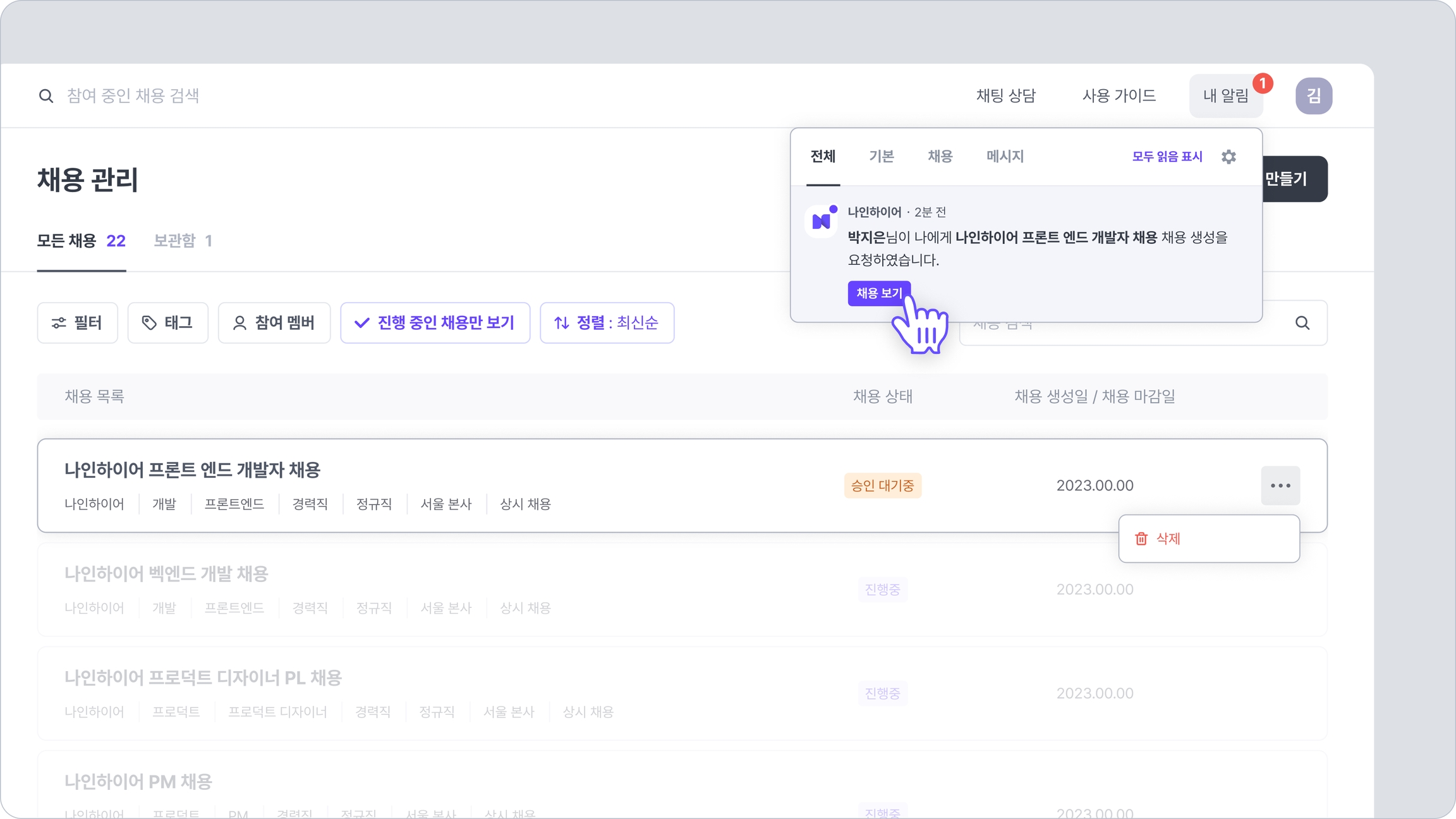1456x819 pixels.
Task: Open 나인하이어 프론트 엔드 개발자 채용 row
Action: tap(682, 485)
